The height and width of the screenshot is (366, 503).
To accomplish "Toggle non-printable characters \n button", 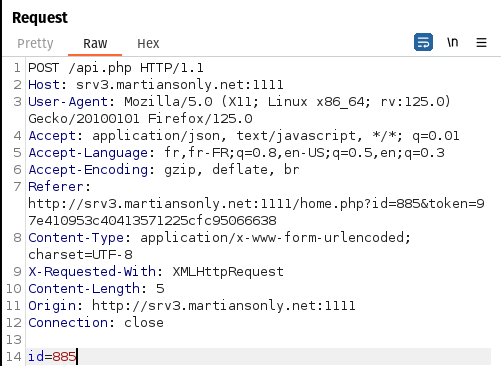I will [x=453, y=42].
